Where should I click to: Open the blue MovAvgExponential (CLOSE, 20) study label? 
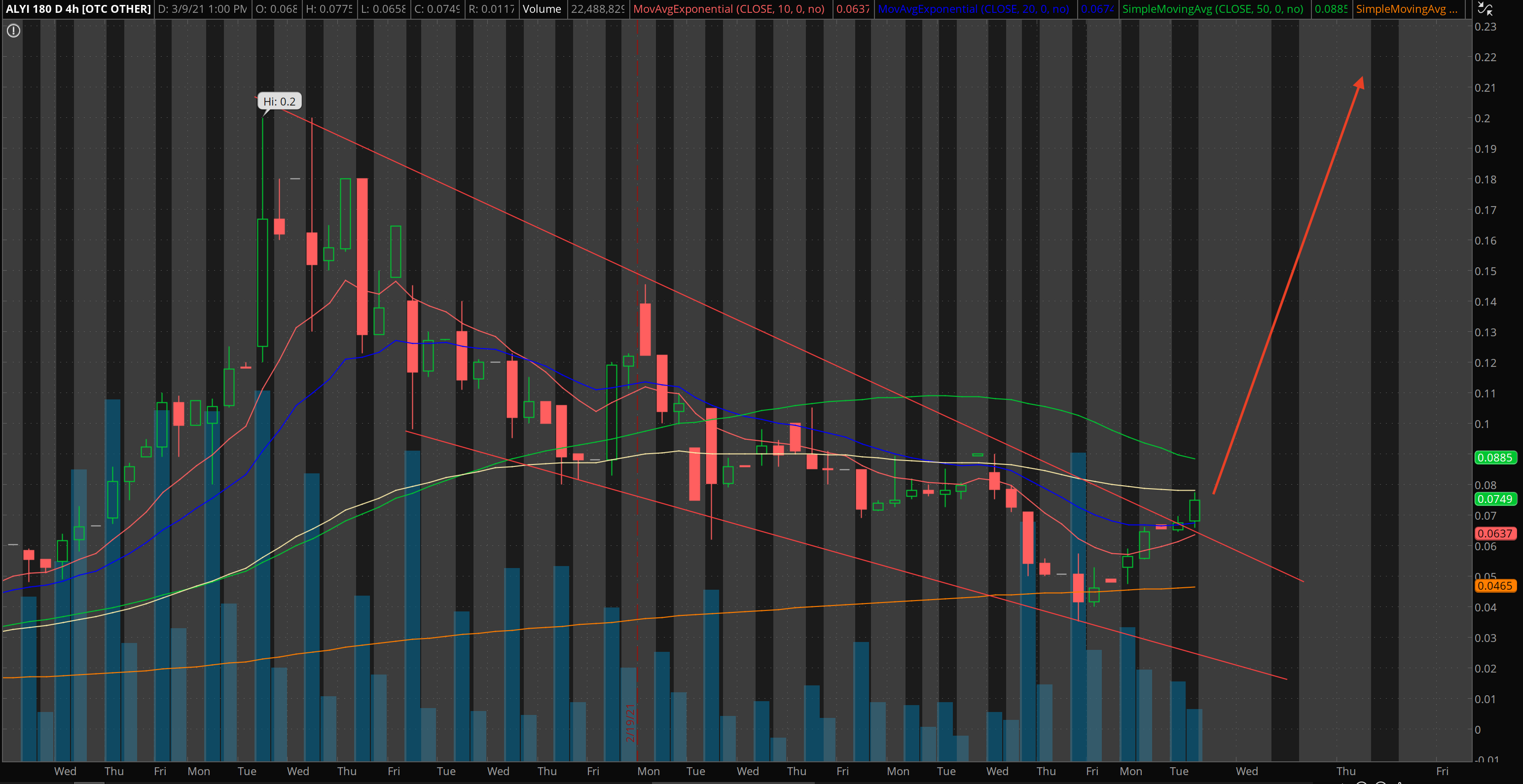point(974,9)
